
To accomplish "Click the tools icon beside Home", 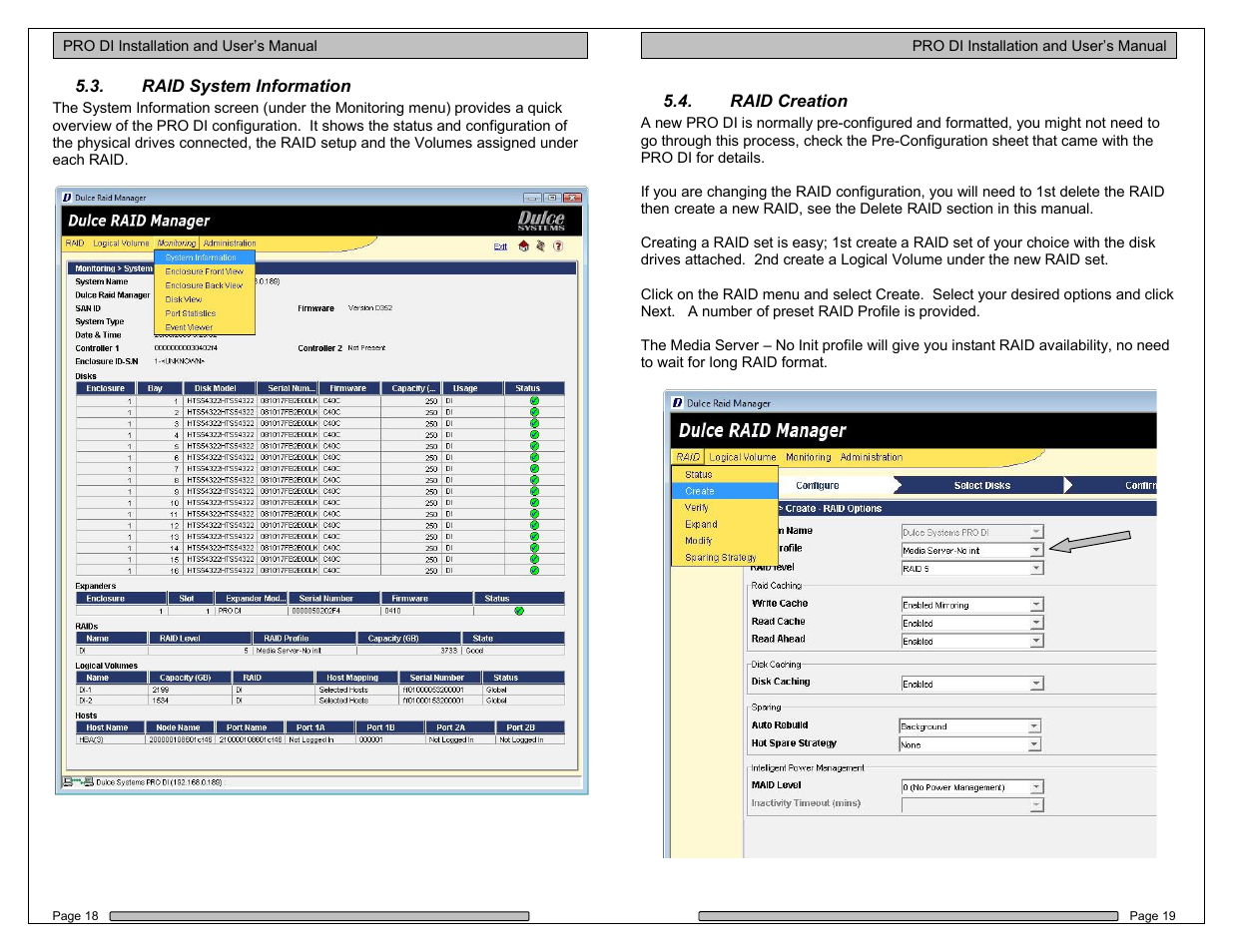I will point(540,245).
